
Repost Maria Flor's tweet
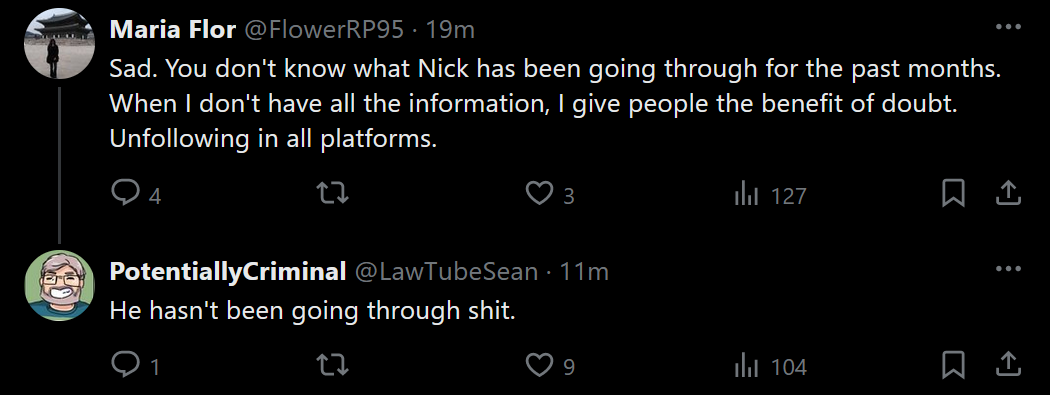click(332, 194)
